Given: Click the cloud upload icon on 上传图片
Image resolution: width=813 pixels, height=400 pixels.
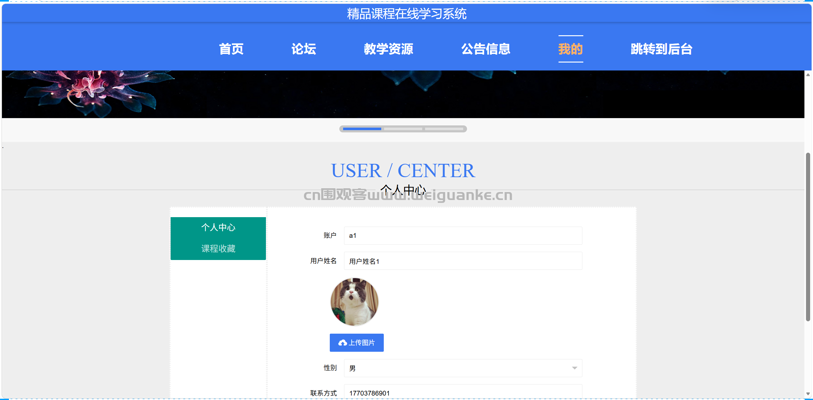Looking at the screenshot, I should (342, 343).
